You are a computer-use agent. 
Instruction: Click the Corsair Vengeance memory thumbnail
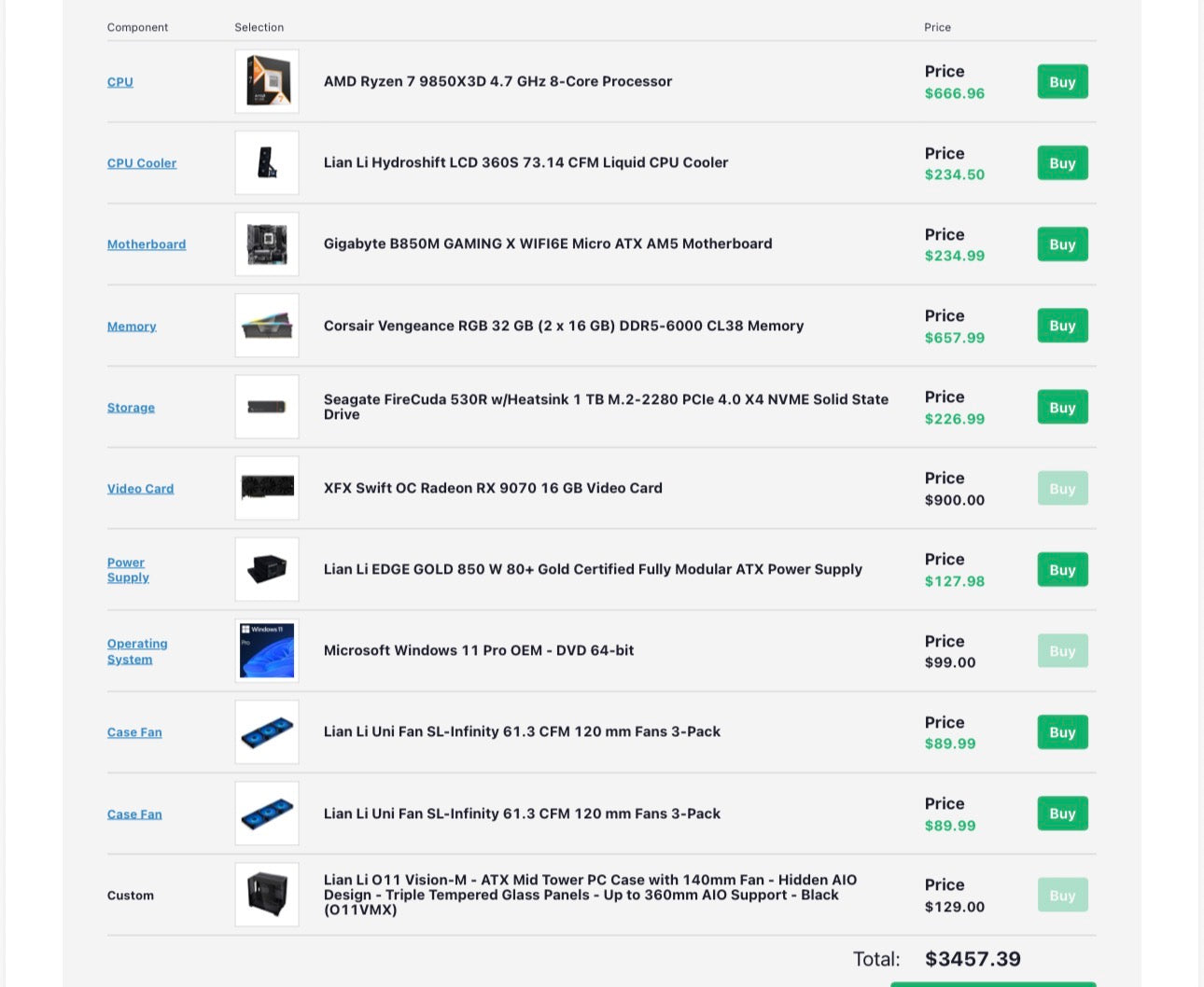pyautogui.click(x=267, y=326)
